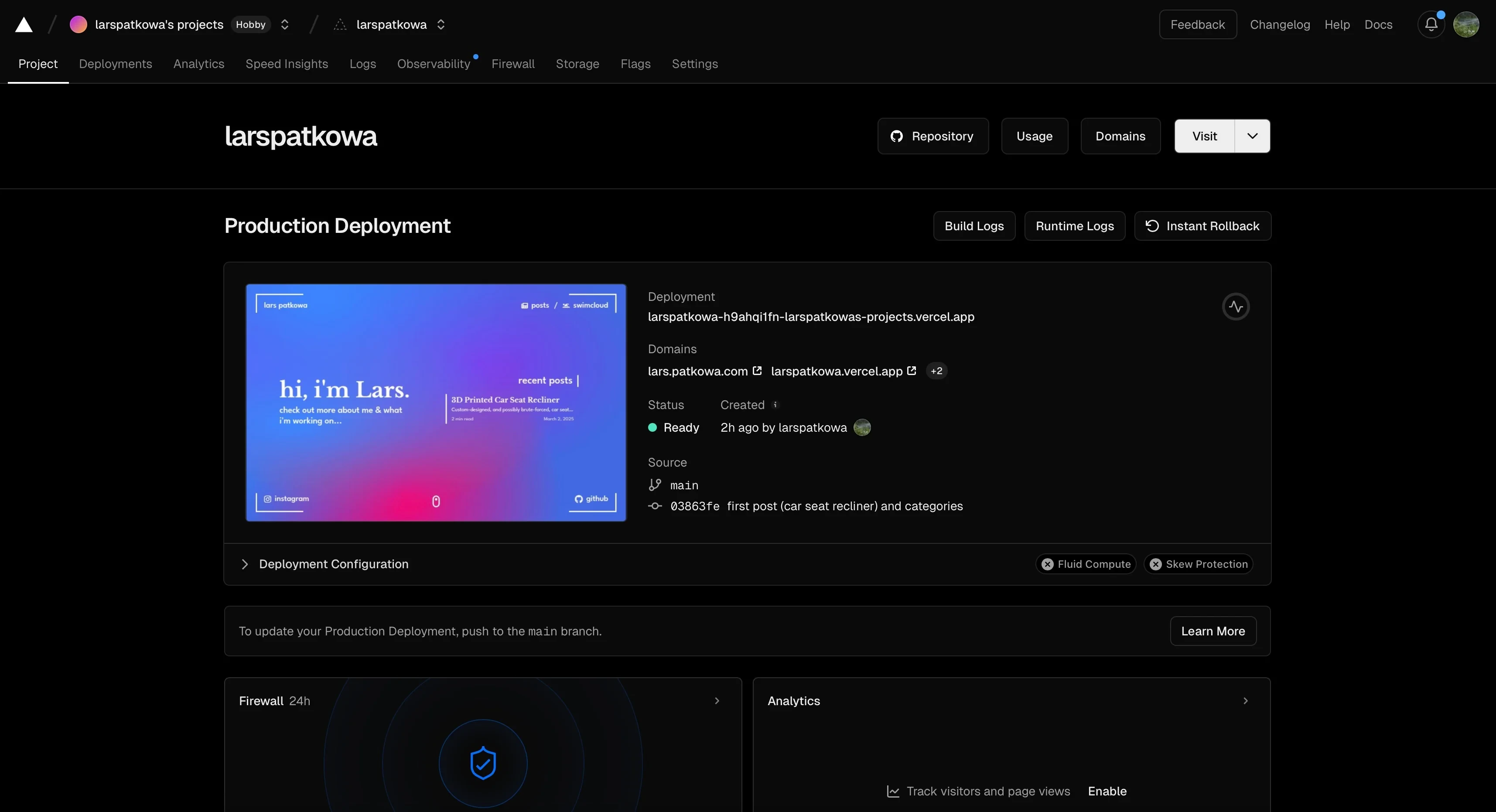Screen dimensions: 1496x812
Task: Click the firewall shield icon
Action: tap(483, 763)
